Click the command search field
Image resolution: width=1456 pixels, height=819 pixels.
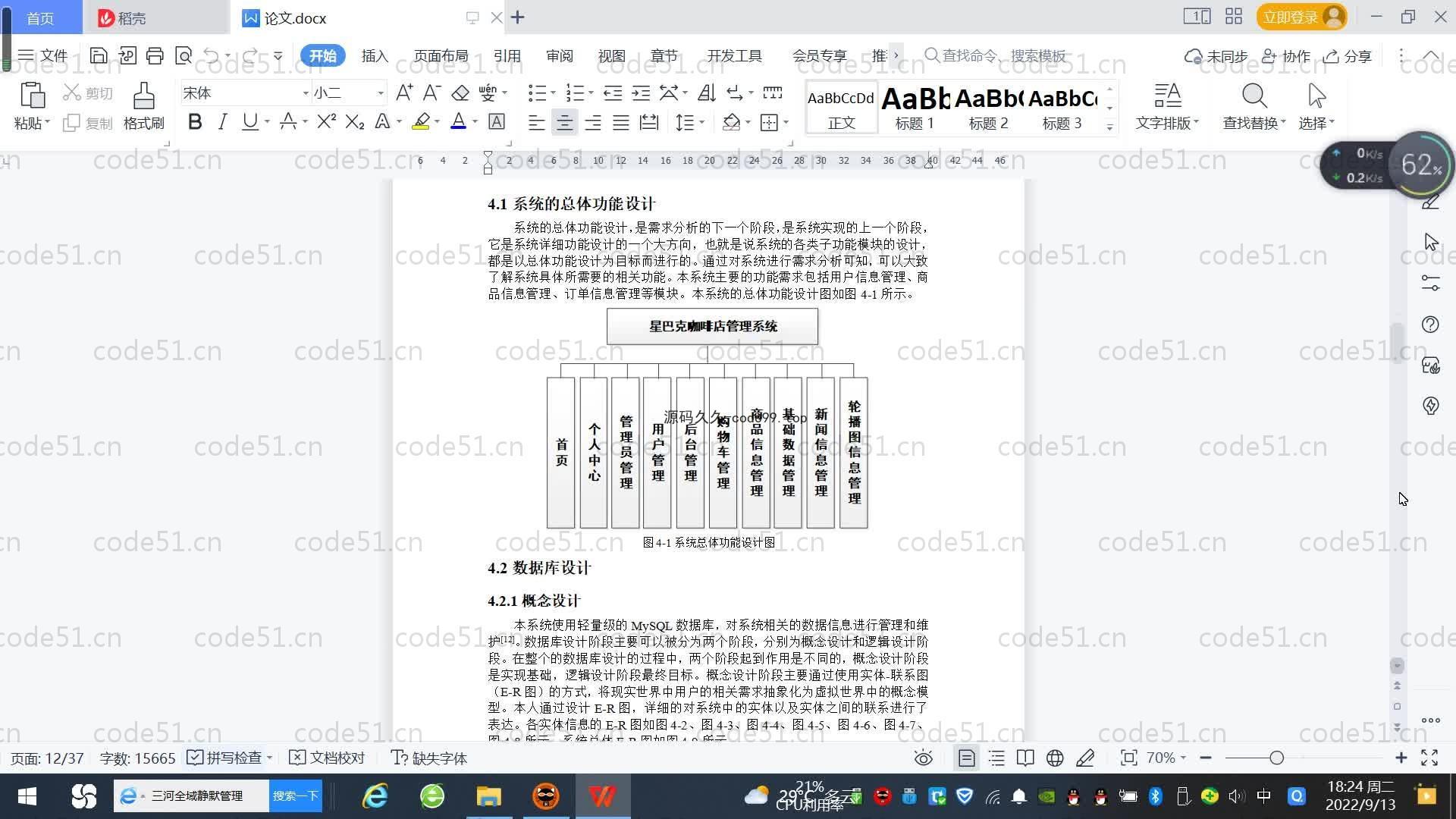pyautogui.click(x=996, y=55)
